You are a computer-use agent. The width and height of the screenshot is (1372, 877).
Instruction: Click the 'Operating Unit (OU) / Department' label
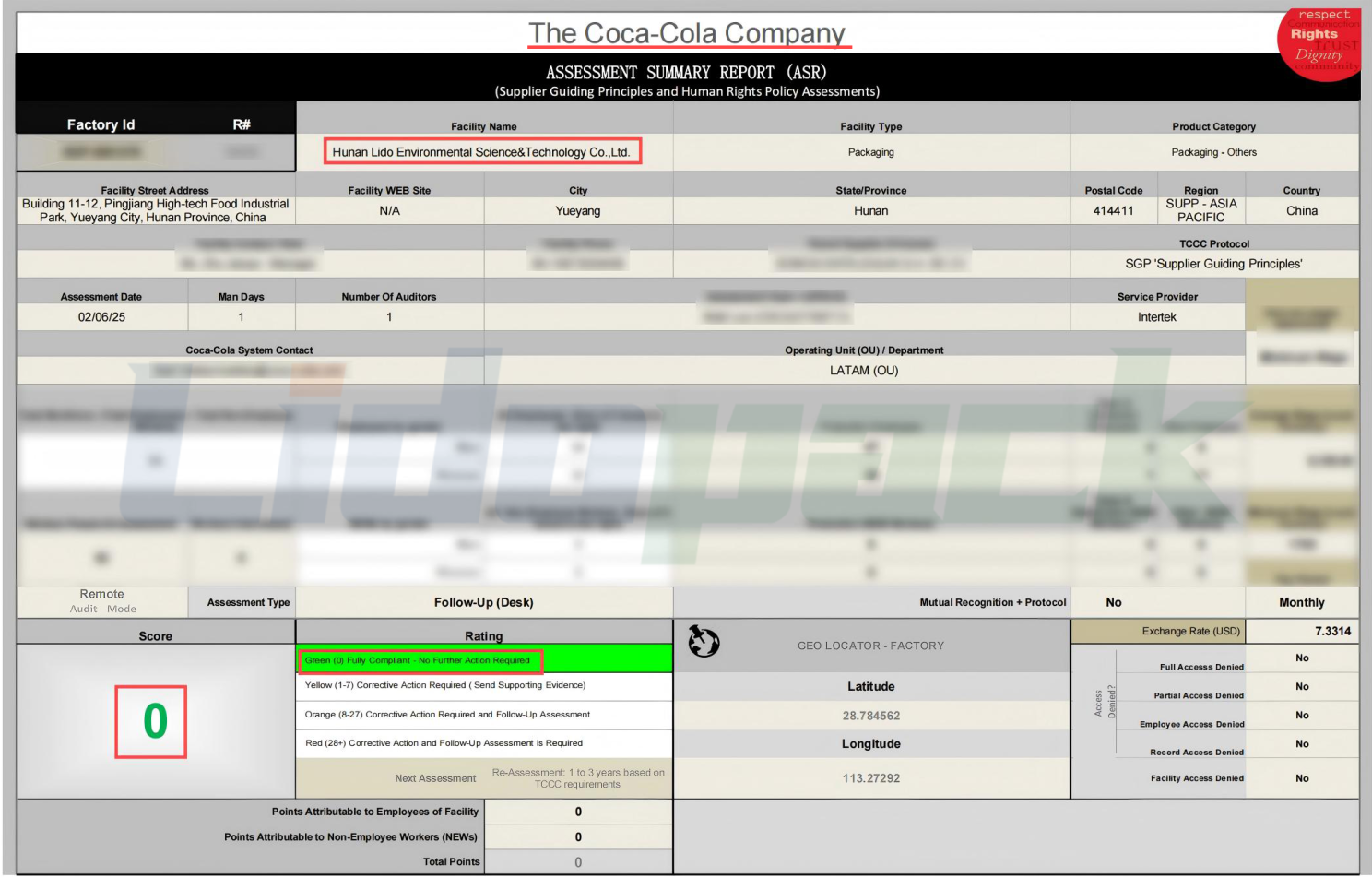click(x=864, y=350)
